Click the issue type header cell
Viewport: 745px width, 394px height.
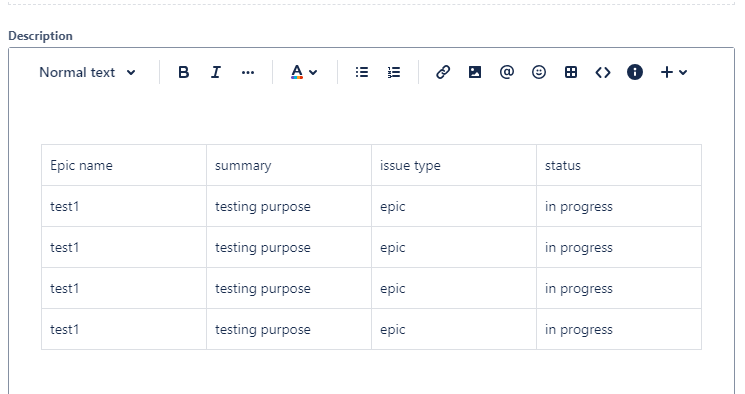pos(454,165)
